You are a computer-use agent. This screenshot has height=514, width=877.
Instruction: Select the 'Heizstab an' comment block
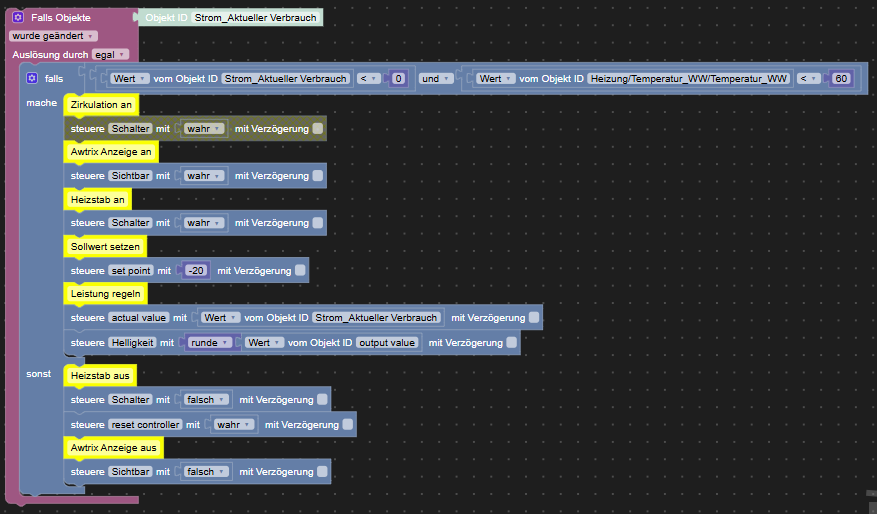point(98,199)
